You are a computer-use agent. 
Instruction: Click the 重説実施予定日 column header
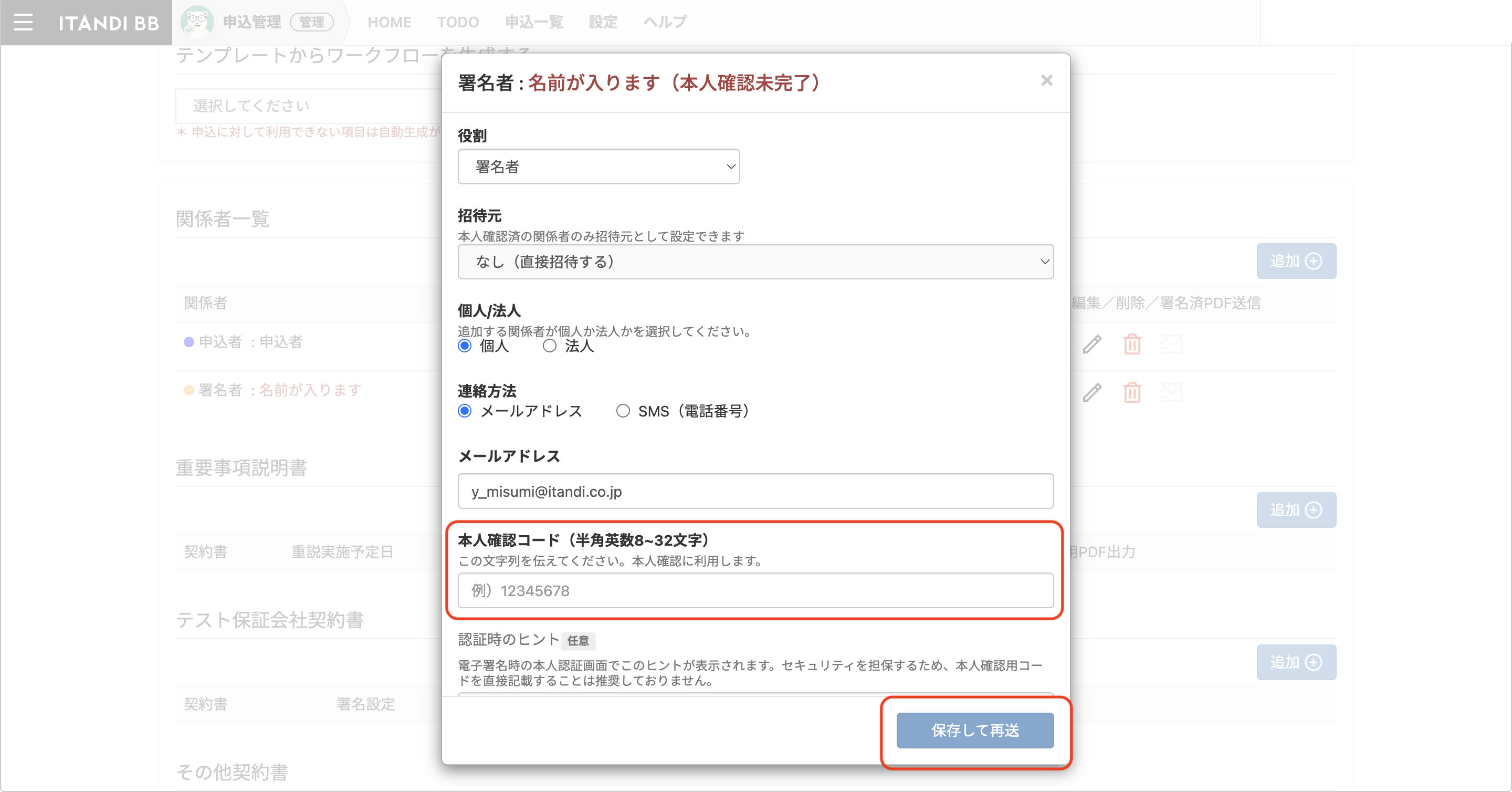342,553
